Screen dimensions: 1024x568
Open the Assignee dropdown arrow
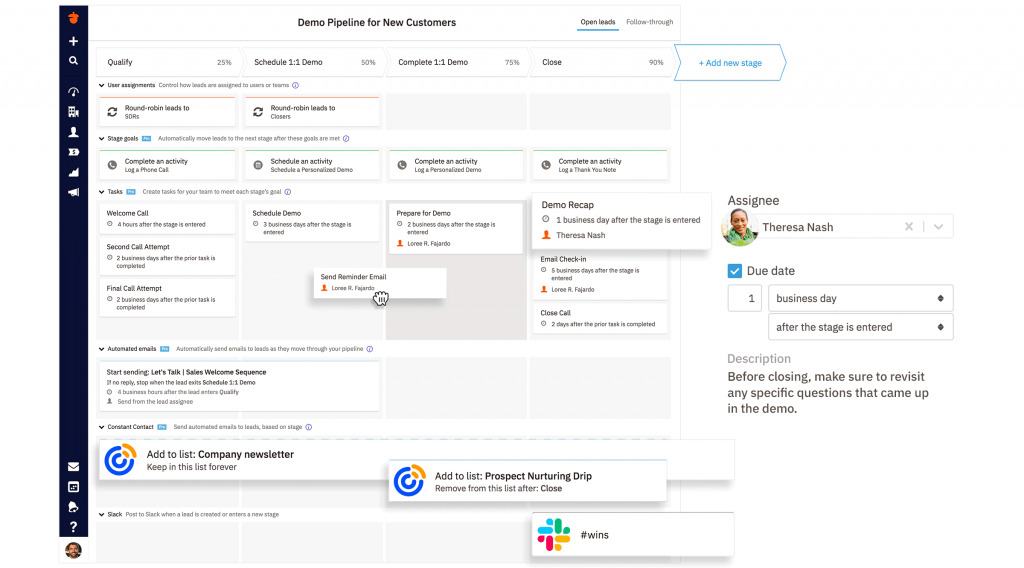938,227
